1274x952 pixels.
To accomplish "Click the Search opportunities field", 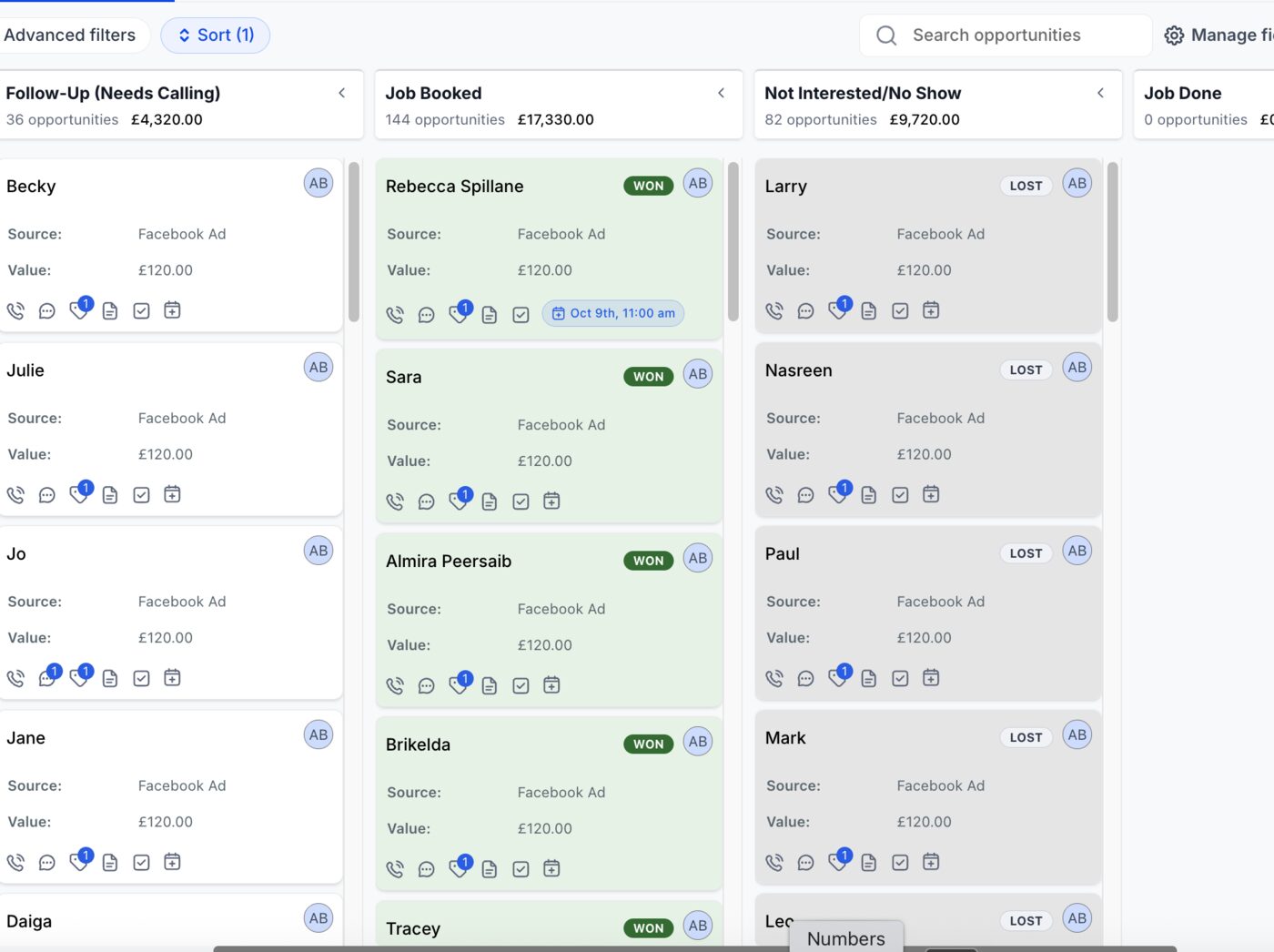I will [1006, 35].
